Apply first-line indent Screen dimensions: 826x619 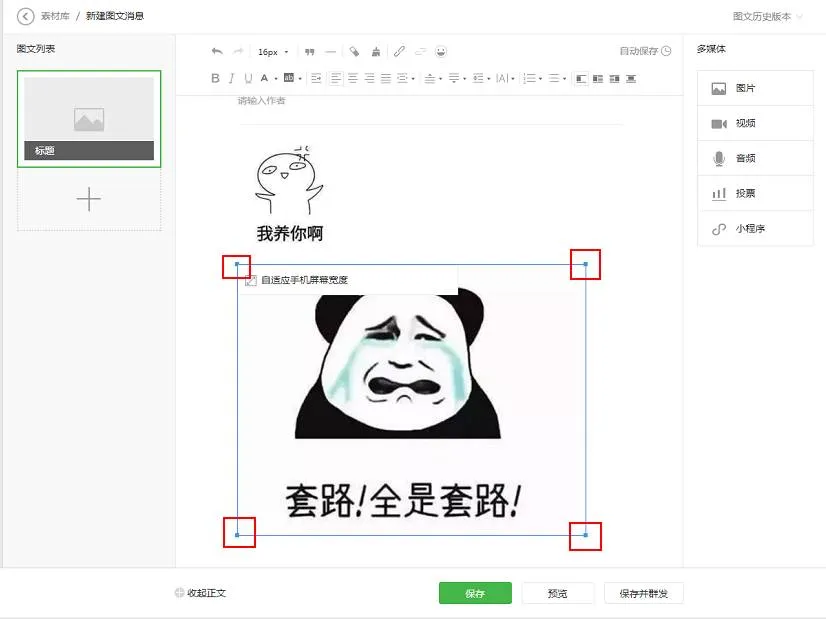pos(316,78)
